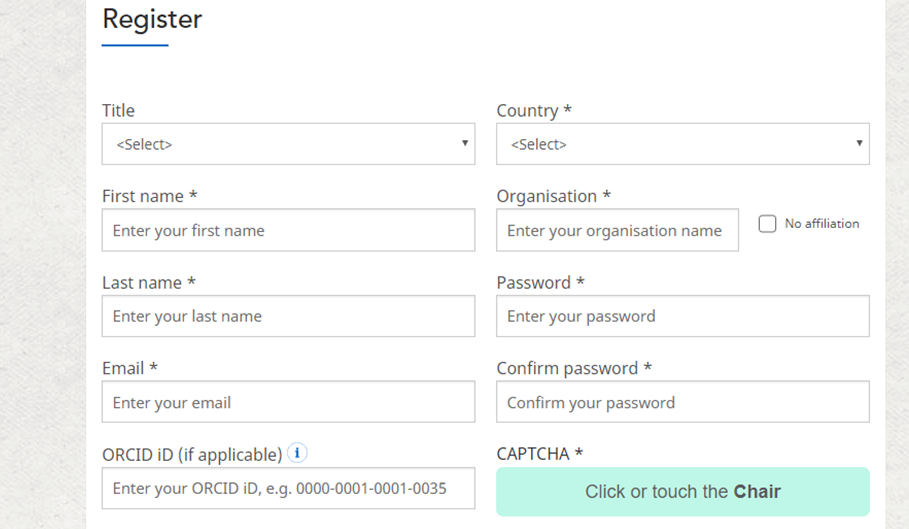Focus the Last name input field
The height and width of the screenshot is (529, 909).
[x=288, y=316]
